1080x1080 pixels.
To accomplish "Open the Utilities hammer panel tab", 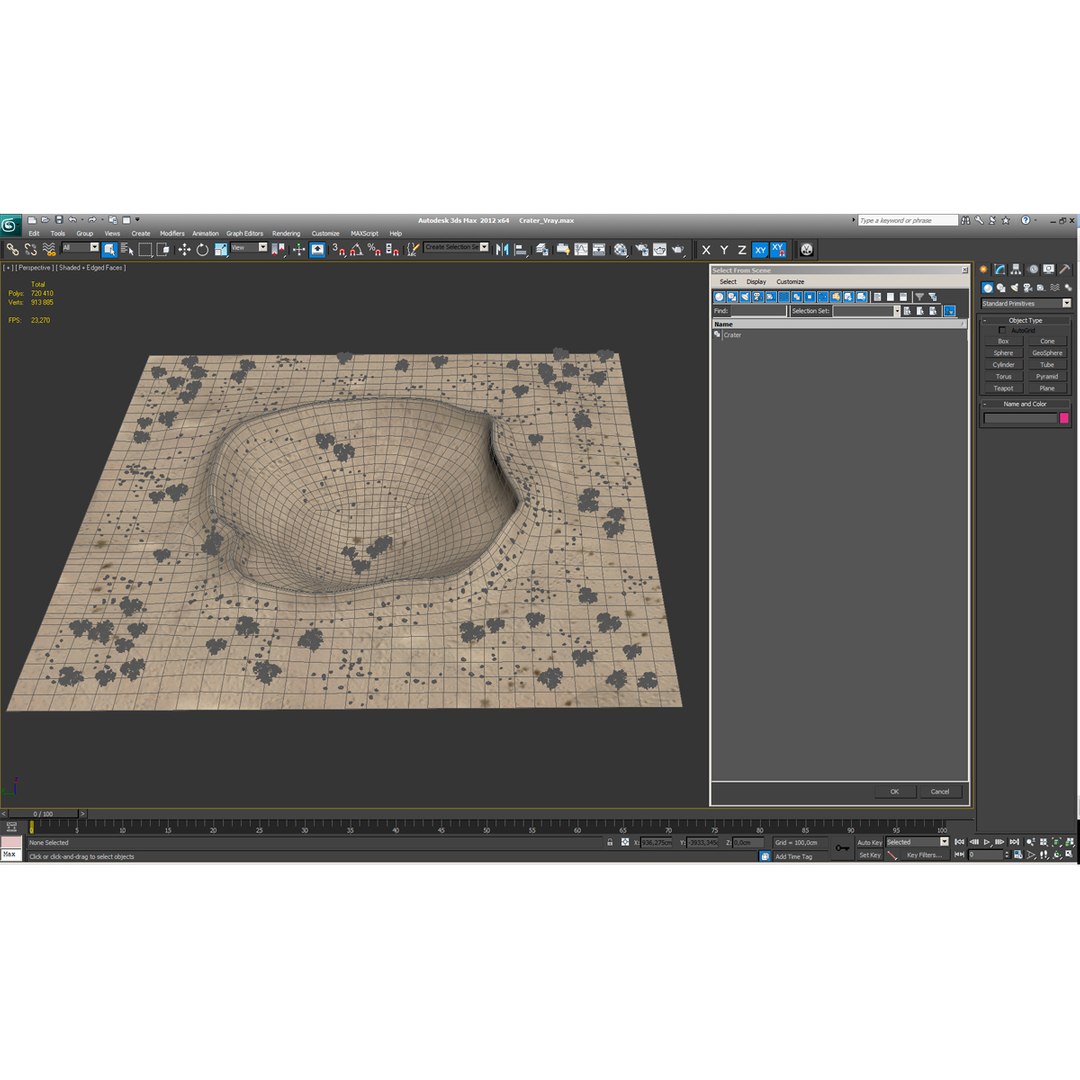I will click(1064, 269).
